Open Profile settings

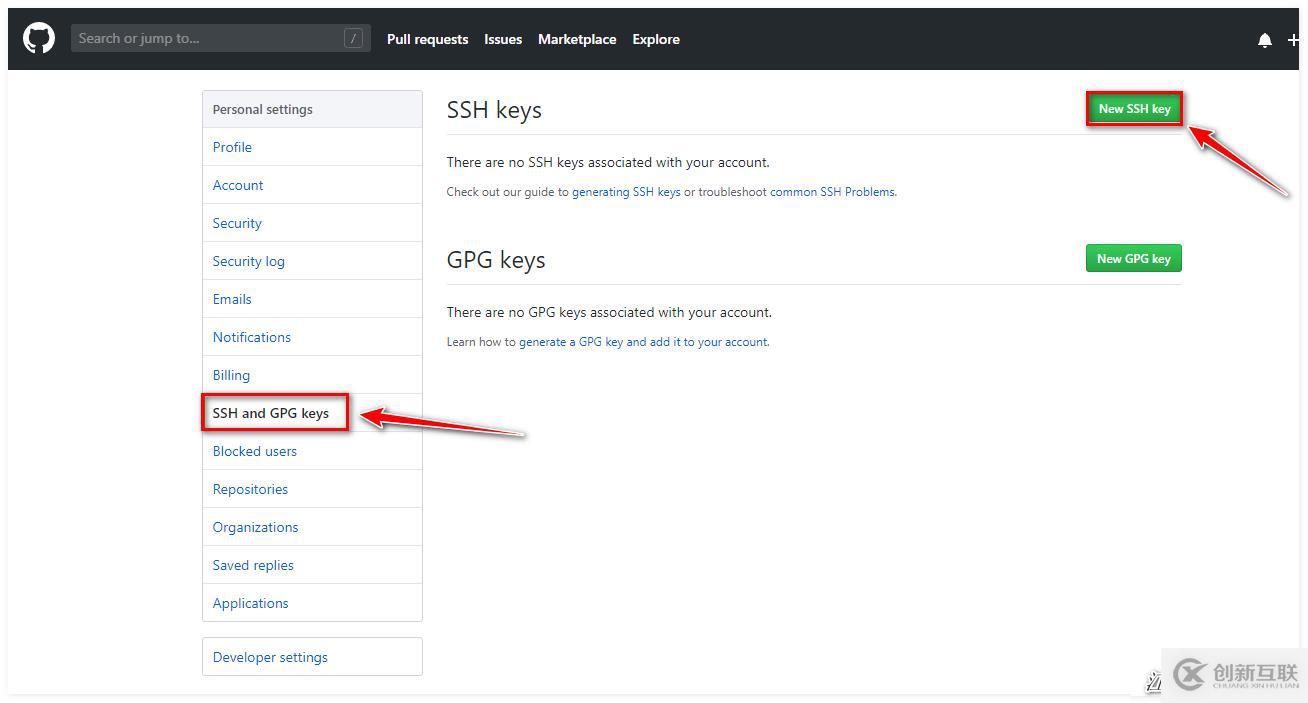pos(312,147)
